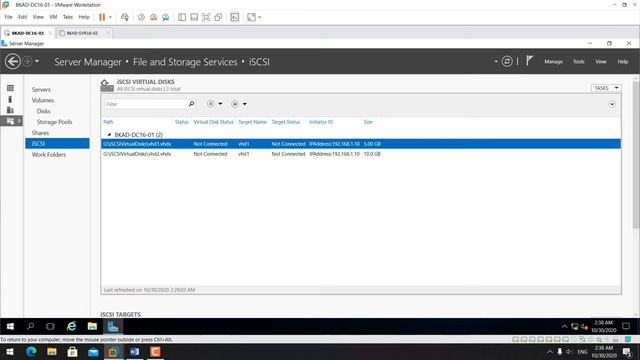Collapse the BKAD-DC16-01 (2) group
640x360 pixels.
tap(109, 135)
